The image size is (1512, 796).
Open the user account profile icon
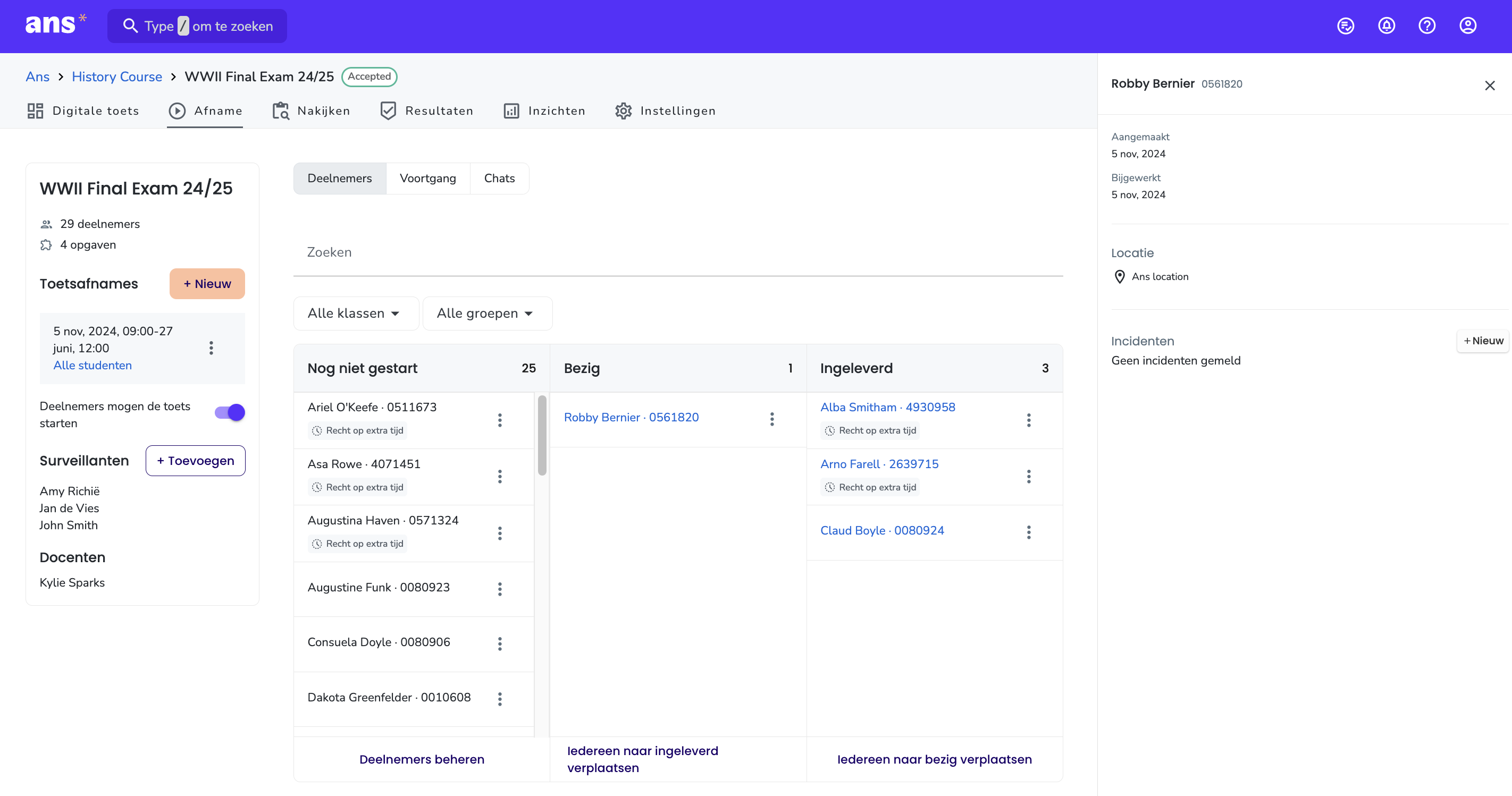tap(1468, 26)
